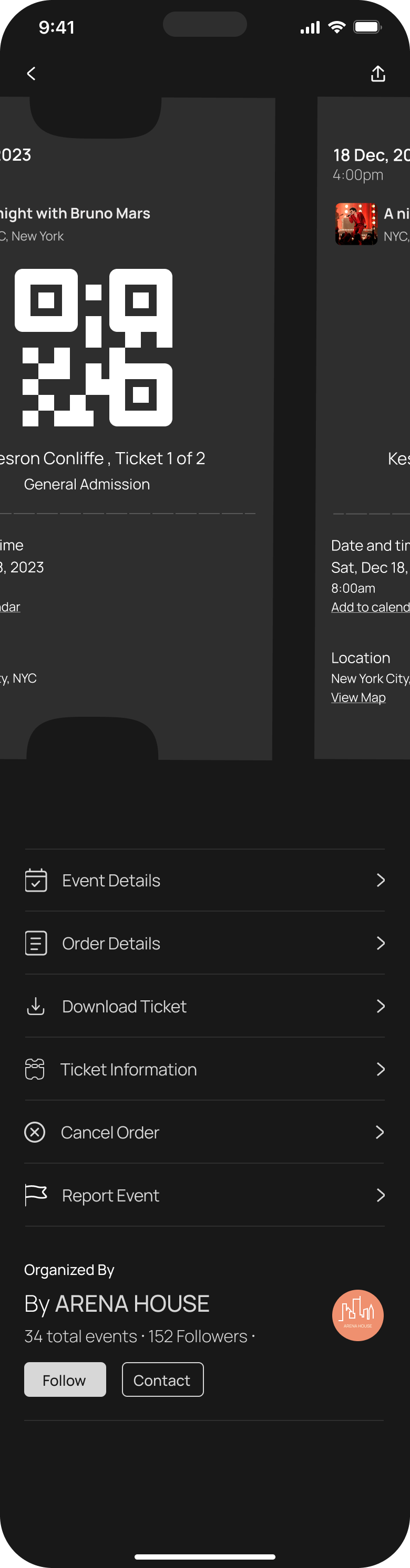Expand the Cancel Order chevron

(380, 1132)
